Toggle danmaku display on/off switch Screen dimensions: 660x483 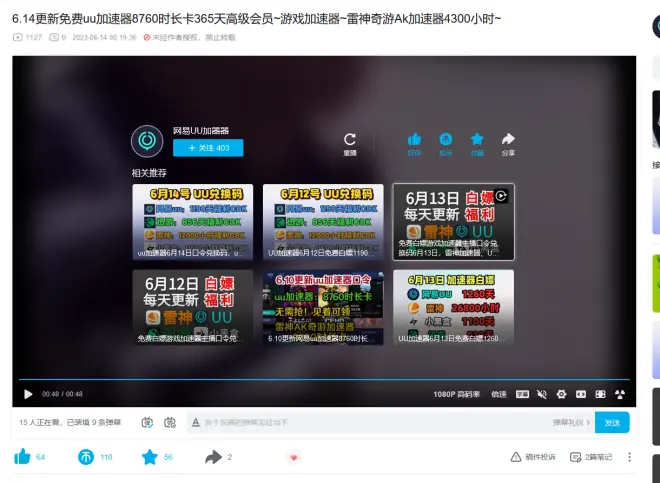(147, 423)
